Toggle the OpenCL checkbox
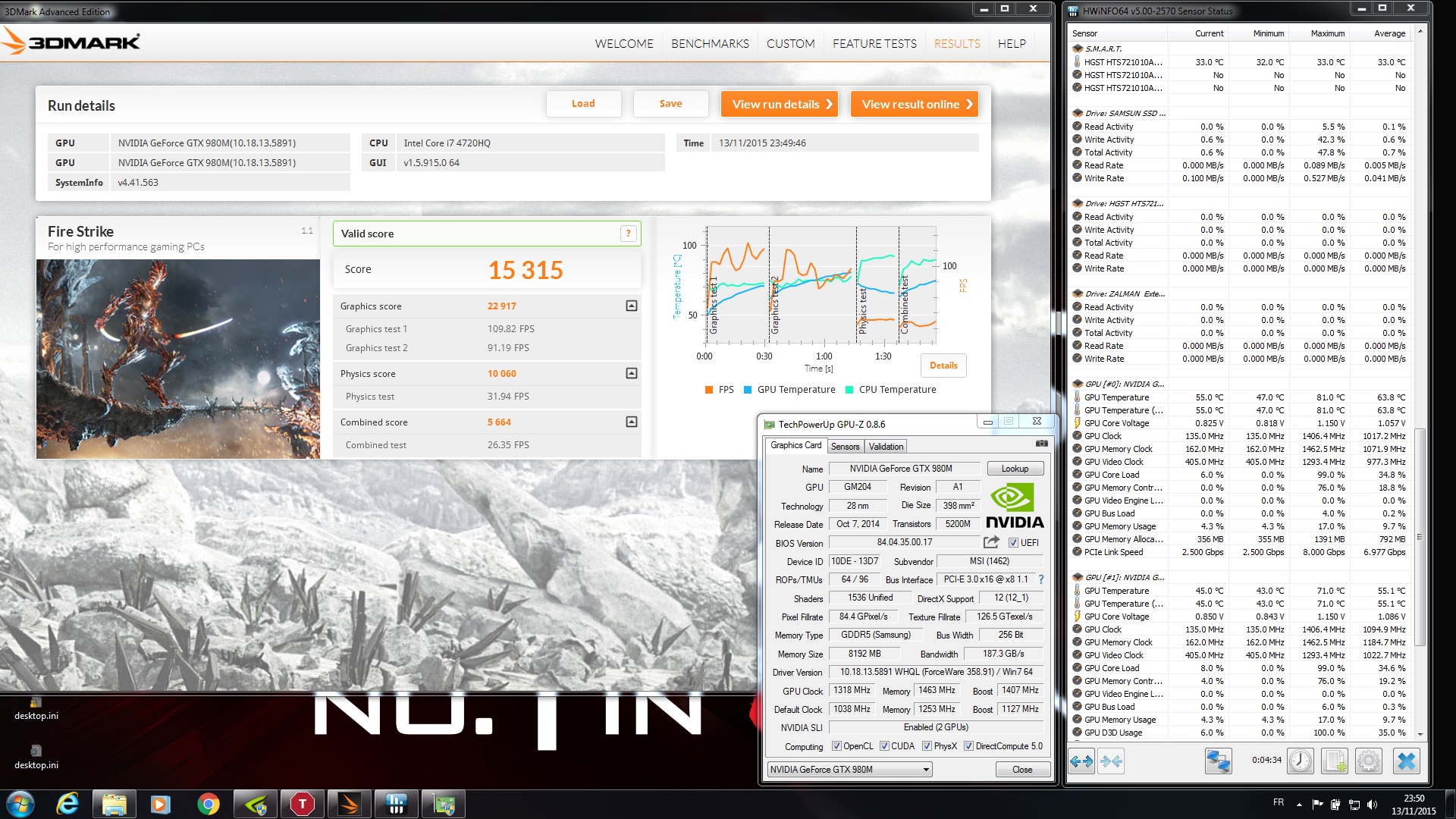This screenshot has width=1456, height=819. click(x=836, y=746)
